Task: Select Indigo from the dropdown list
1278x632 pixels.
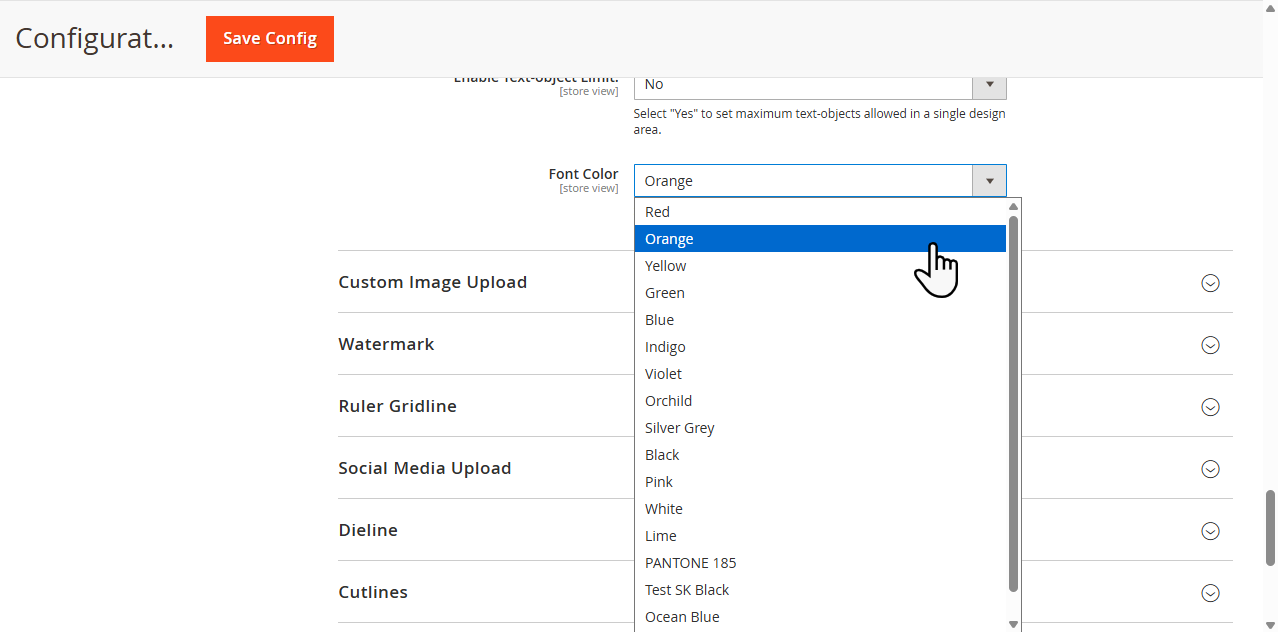Action: pyautogui.click(x=665, y=347)
